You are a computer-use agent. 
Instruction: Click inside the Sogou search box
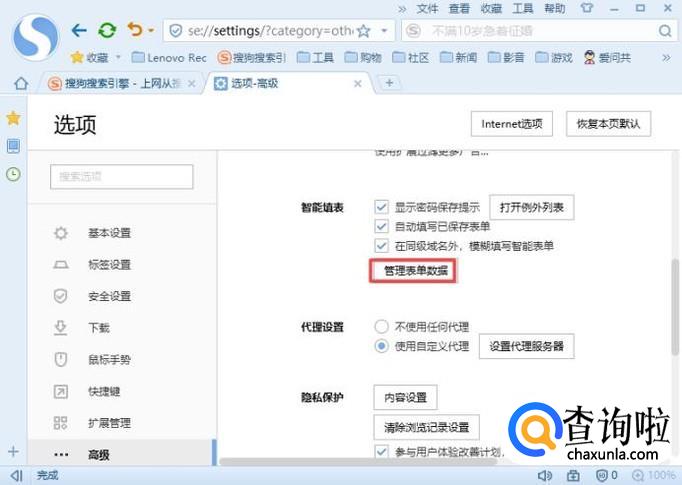pos(537,31)
